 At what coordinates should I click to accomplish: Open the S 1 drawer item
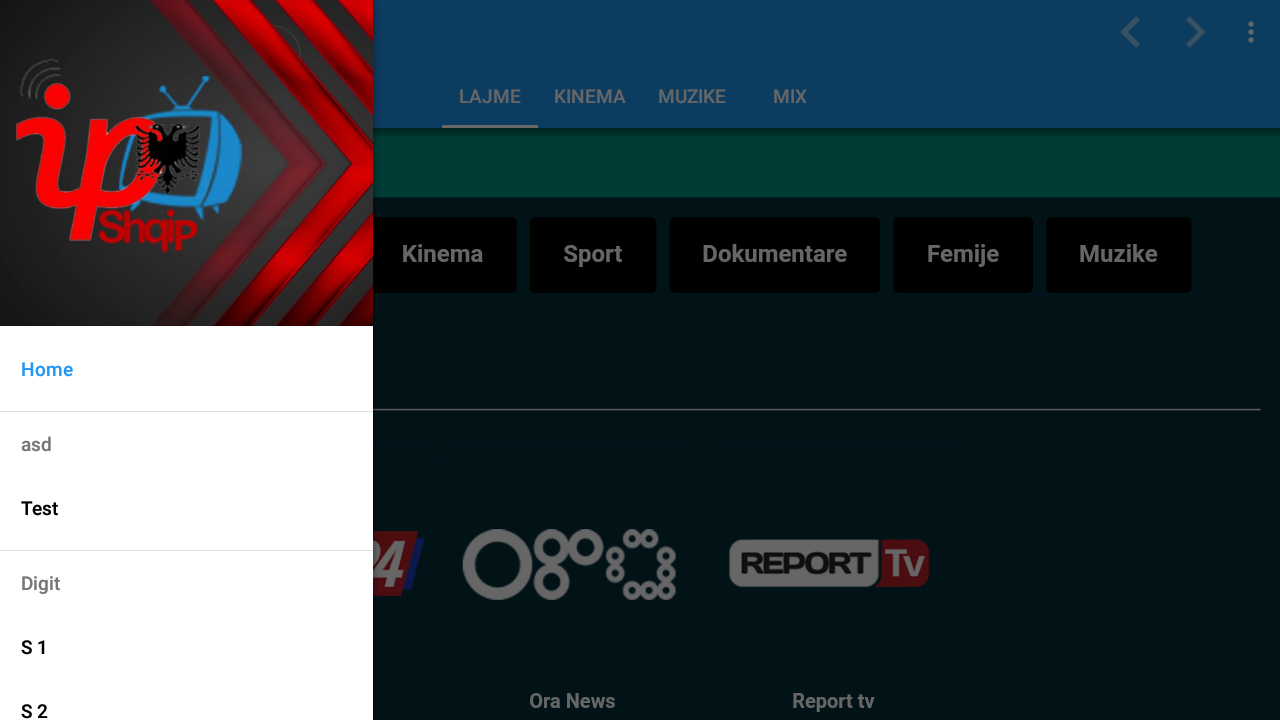pos(186,647)
